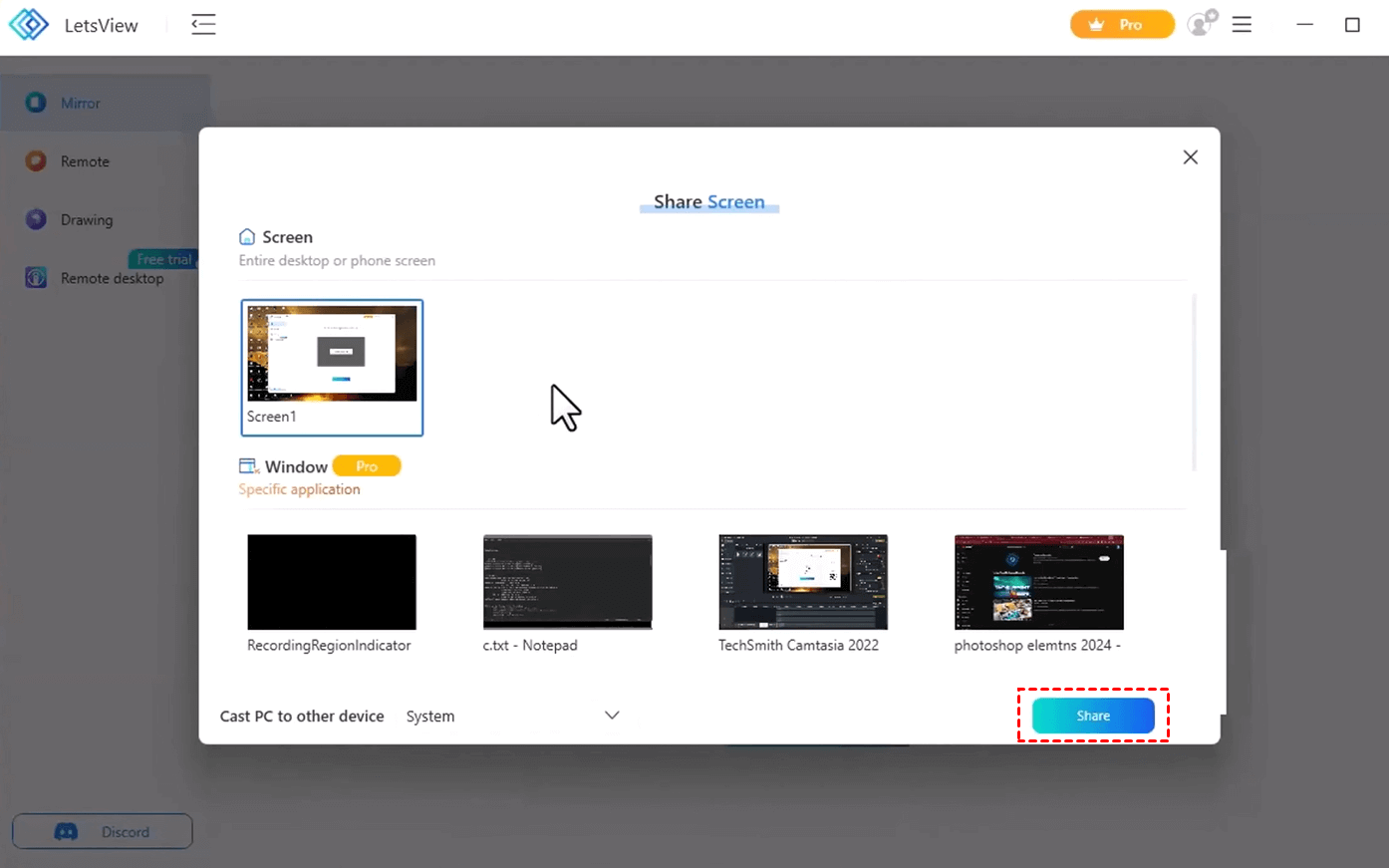This screenshot has width=1389, height=868.
Task: Click 'Entire desktop or phone screen' text
Action: point(337,261)
